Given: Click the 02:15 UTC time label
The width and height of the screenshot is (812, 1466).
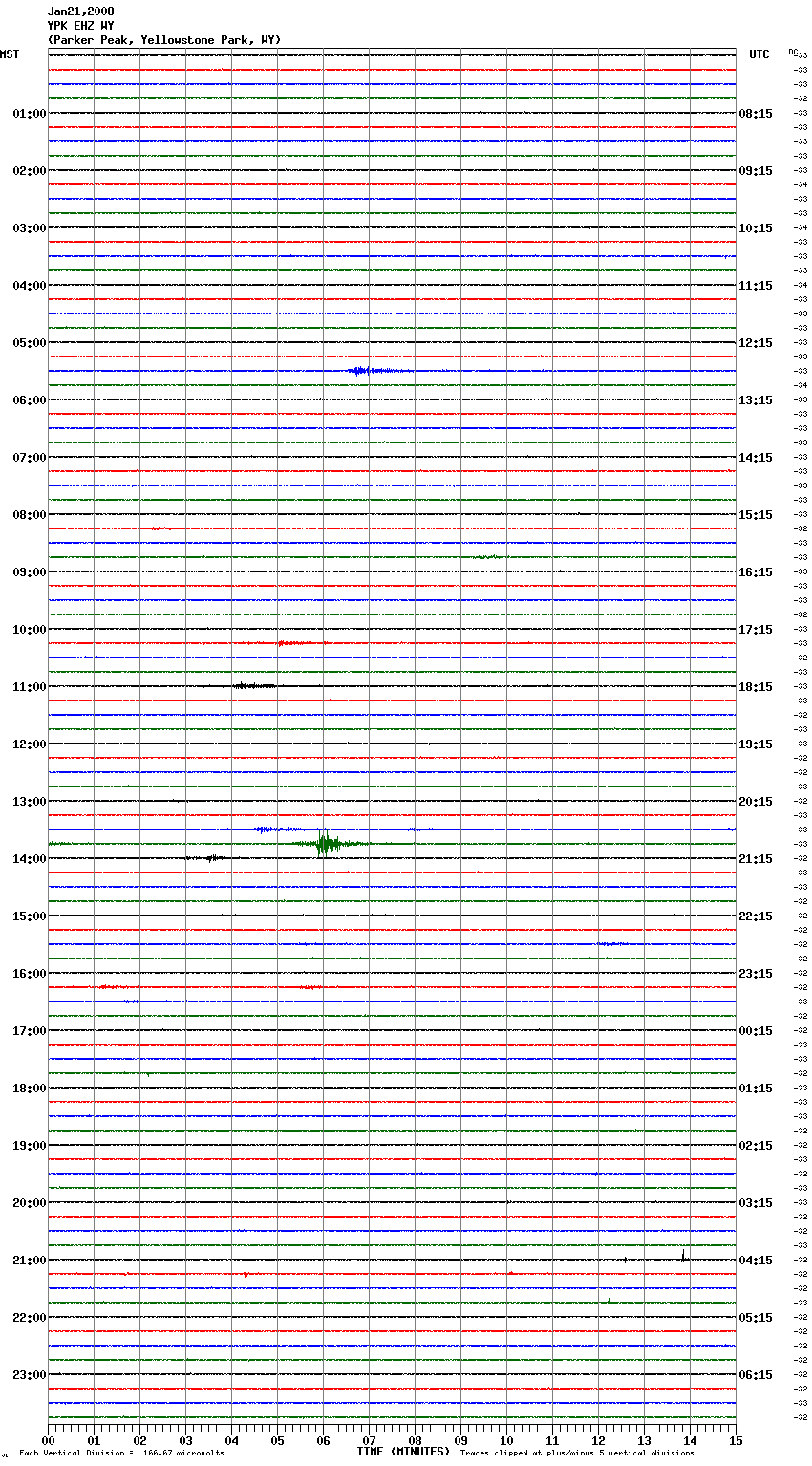Looking at the screenshot, I should pos(756,1146).
